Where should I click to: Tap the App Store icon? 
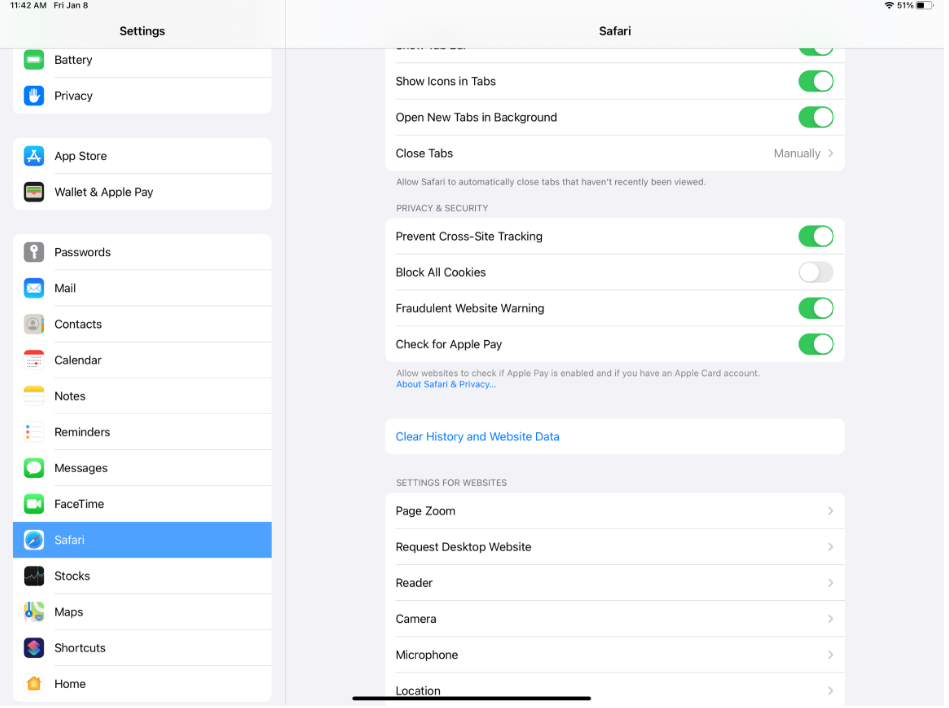pos(34,156)
